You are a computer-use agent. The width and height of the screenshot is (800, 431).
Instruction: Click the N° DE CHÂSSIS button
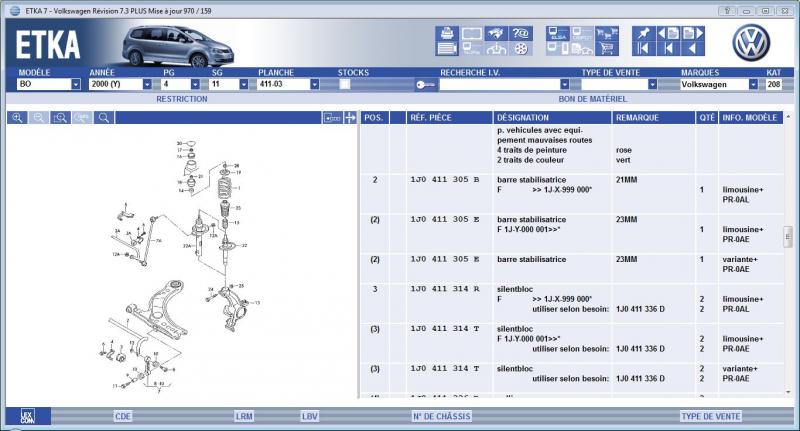pyautogui.click(x=442, y=416)
